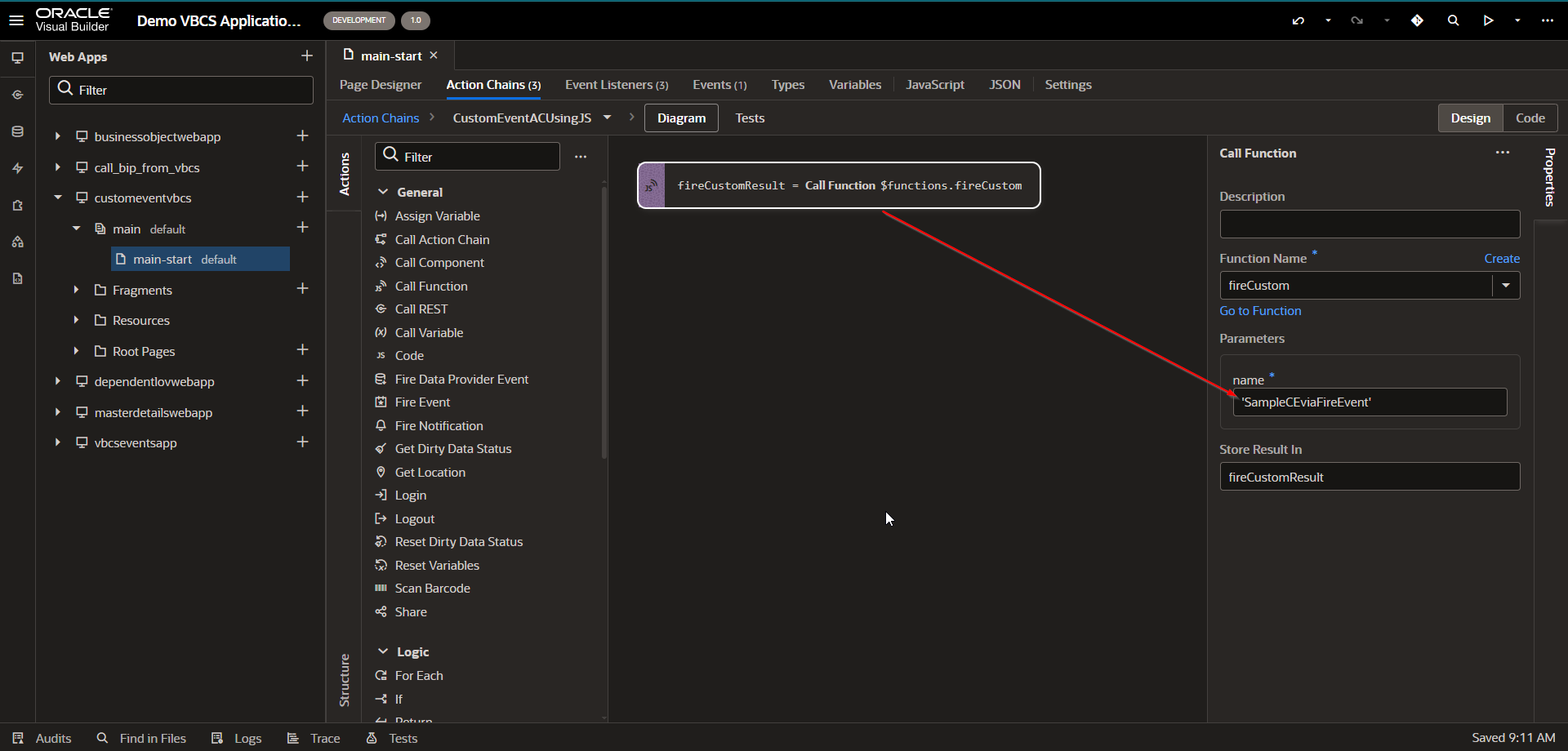
Task: Click Create function link
Action: coord(1502,259)
